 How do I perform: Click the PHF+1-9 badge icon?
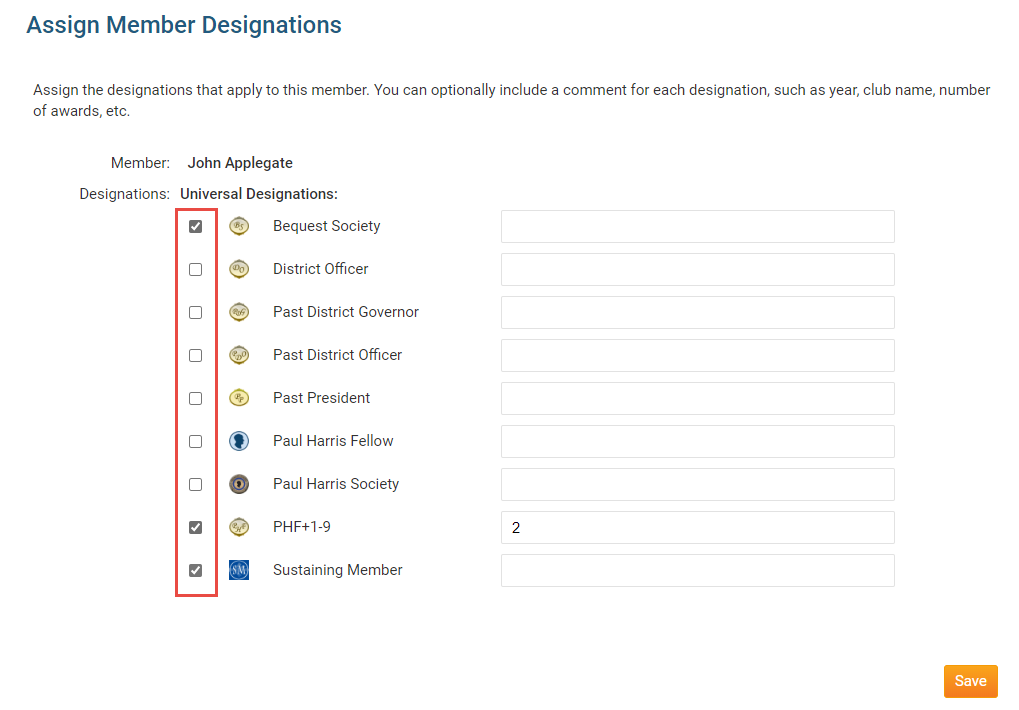tap(238, 527)
